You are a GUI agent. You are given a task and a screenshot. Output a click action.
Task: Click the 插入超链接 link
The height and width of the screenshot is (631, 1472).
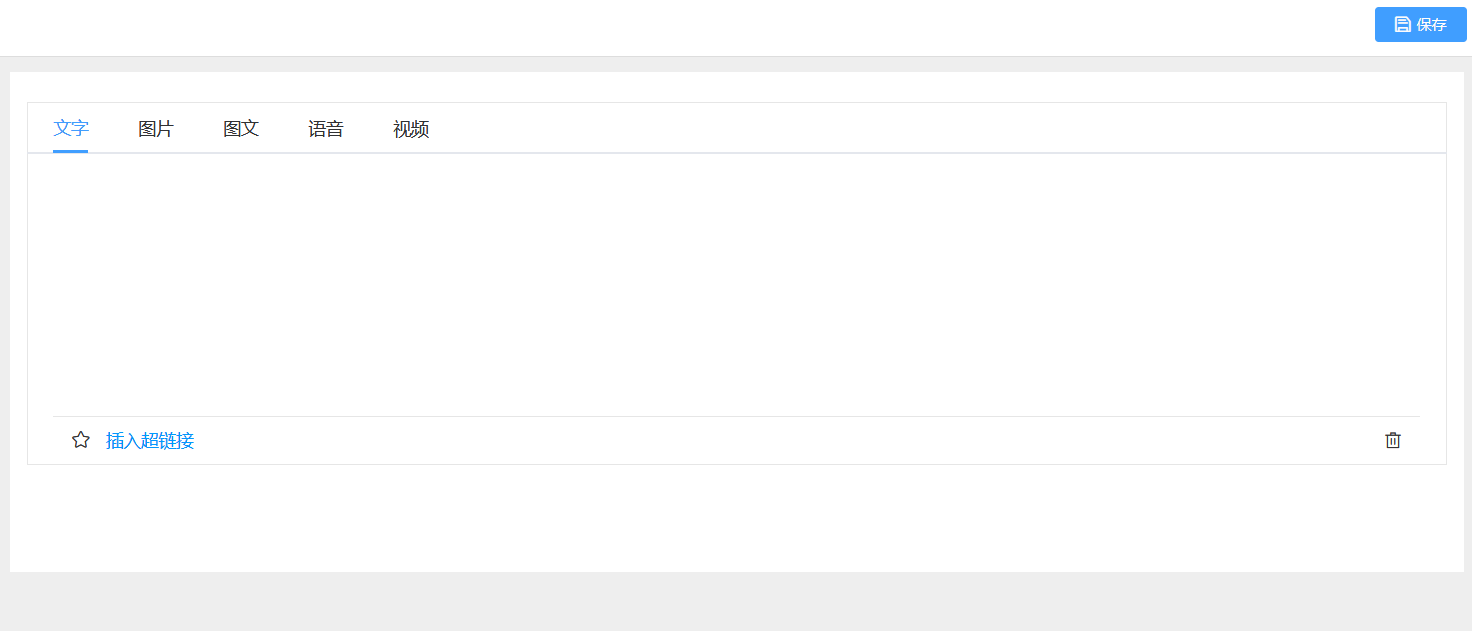coord(150,441)
